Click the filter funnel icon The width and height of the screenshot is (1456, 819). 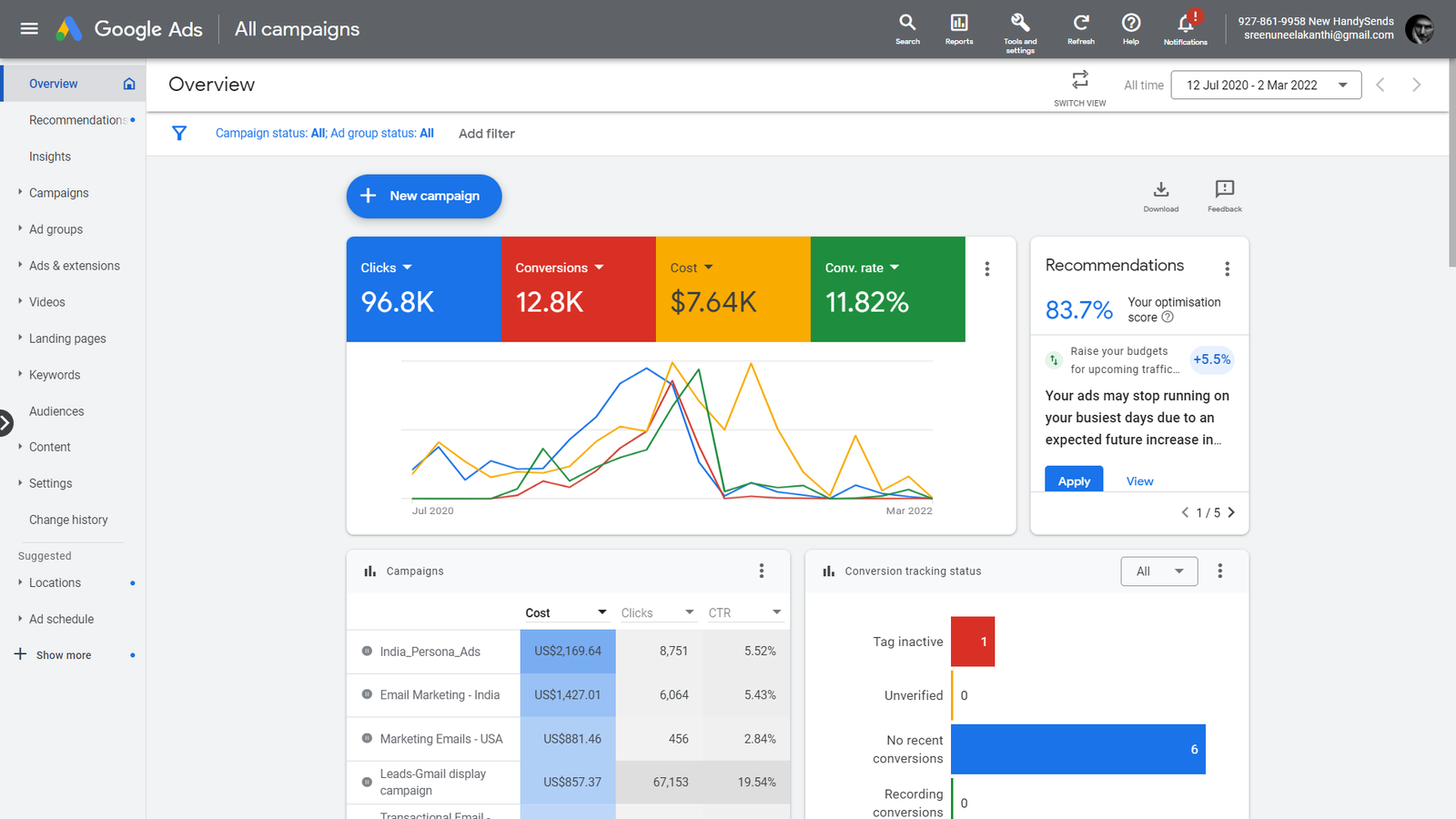click(179, 134)
